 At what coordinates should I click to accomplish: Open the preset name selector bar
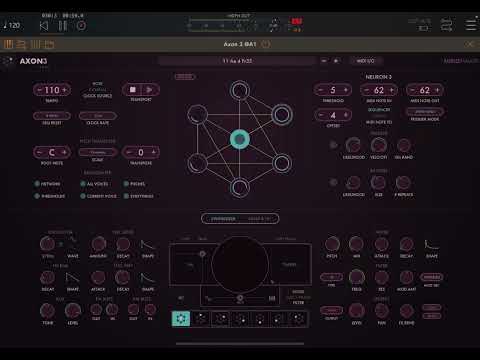point(237,61)
